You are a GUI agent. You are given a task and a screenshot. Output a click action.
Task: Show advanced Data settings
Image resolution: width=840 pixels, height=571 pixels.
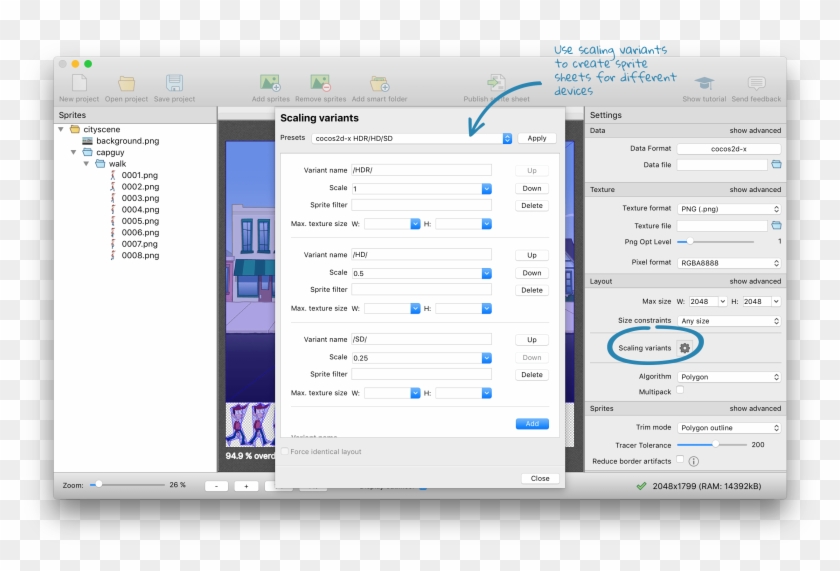755,130
